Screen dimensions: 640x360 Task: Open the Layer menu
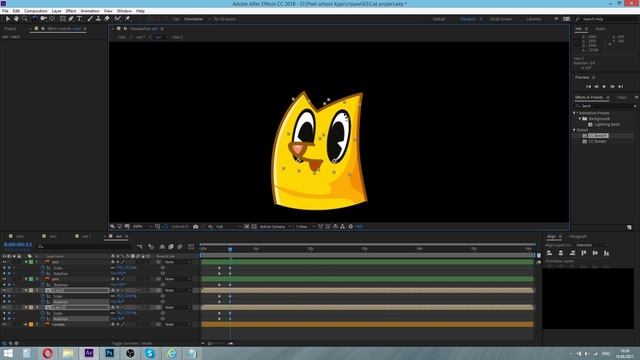[x=56, y=11]
